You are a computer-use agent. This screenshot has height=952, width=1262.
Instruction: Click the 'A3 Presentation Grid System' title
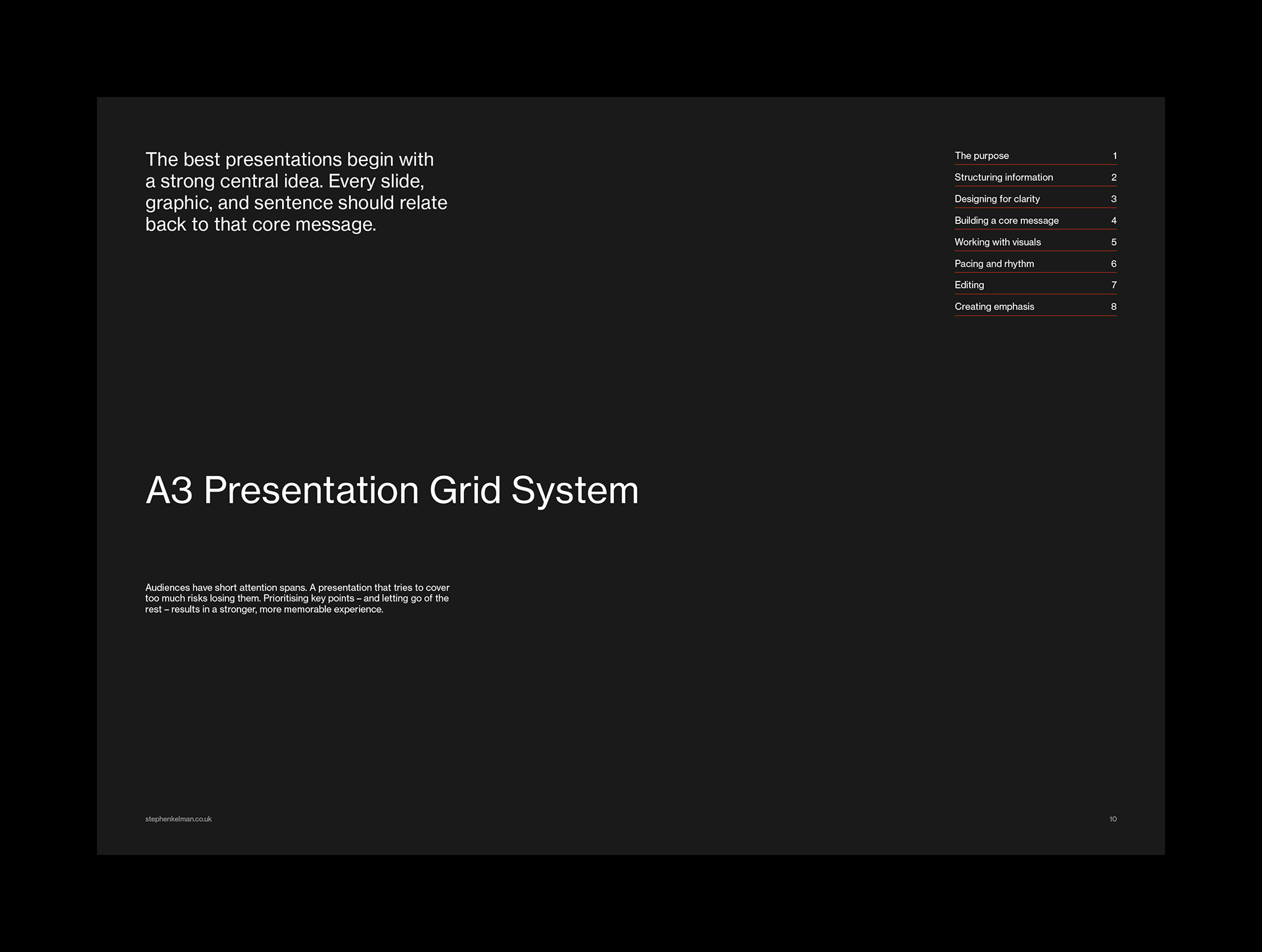pos(392,490)
